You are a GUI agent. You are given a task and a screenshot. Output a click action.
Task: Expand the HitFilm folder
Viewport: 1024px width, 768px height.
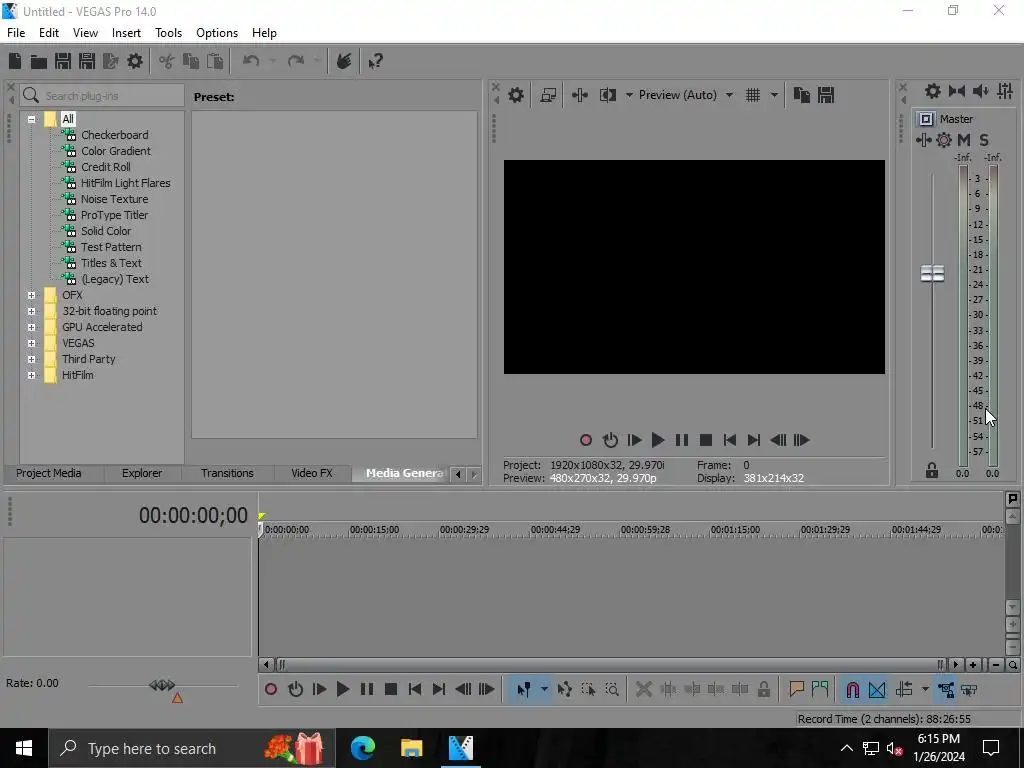(31, 376)
